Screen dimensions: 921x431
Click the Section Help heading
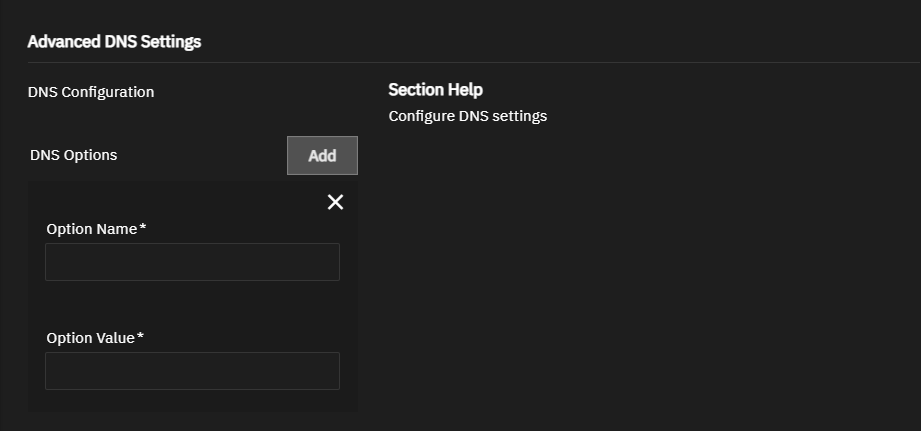click(435, 90)
